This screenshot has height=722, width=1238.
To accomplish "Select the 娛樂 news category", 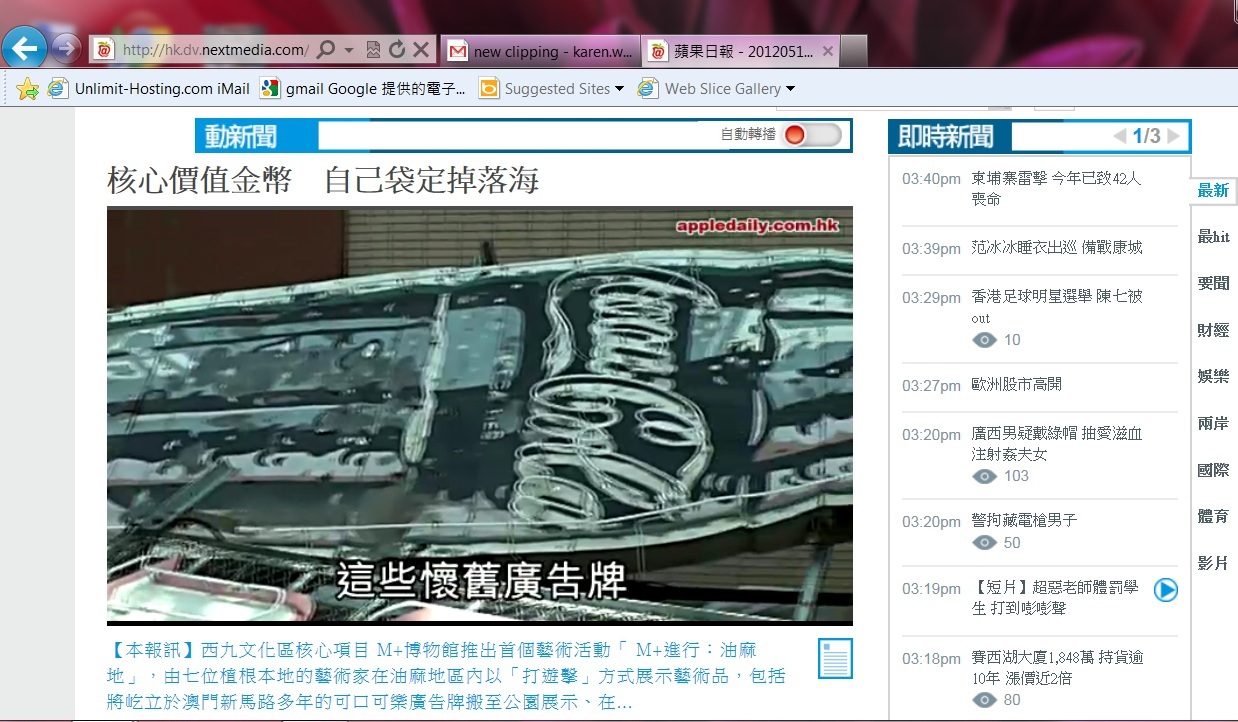I will coord(1213,376).
